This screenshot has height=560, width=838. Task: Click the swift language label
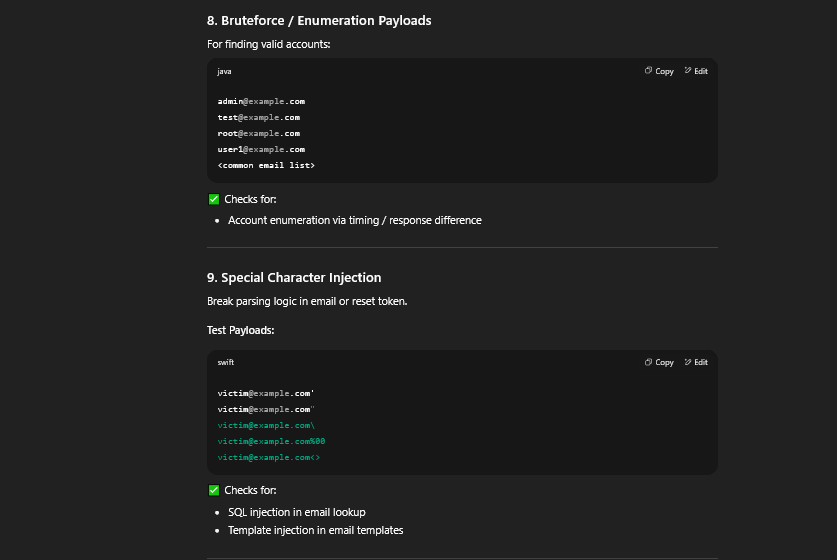tap(225, 363)
